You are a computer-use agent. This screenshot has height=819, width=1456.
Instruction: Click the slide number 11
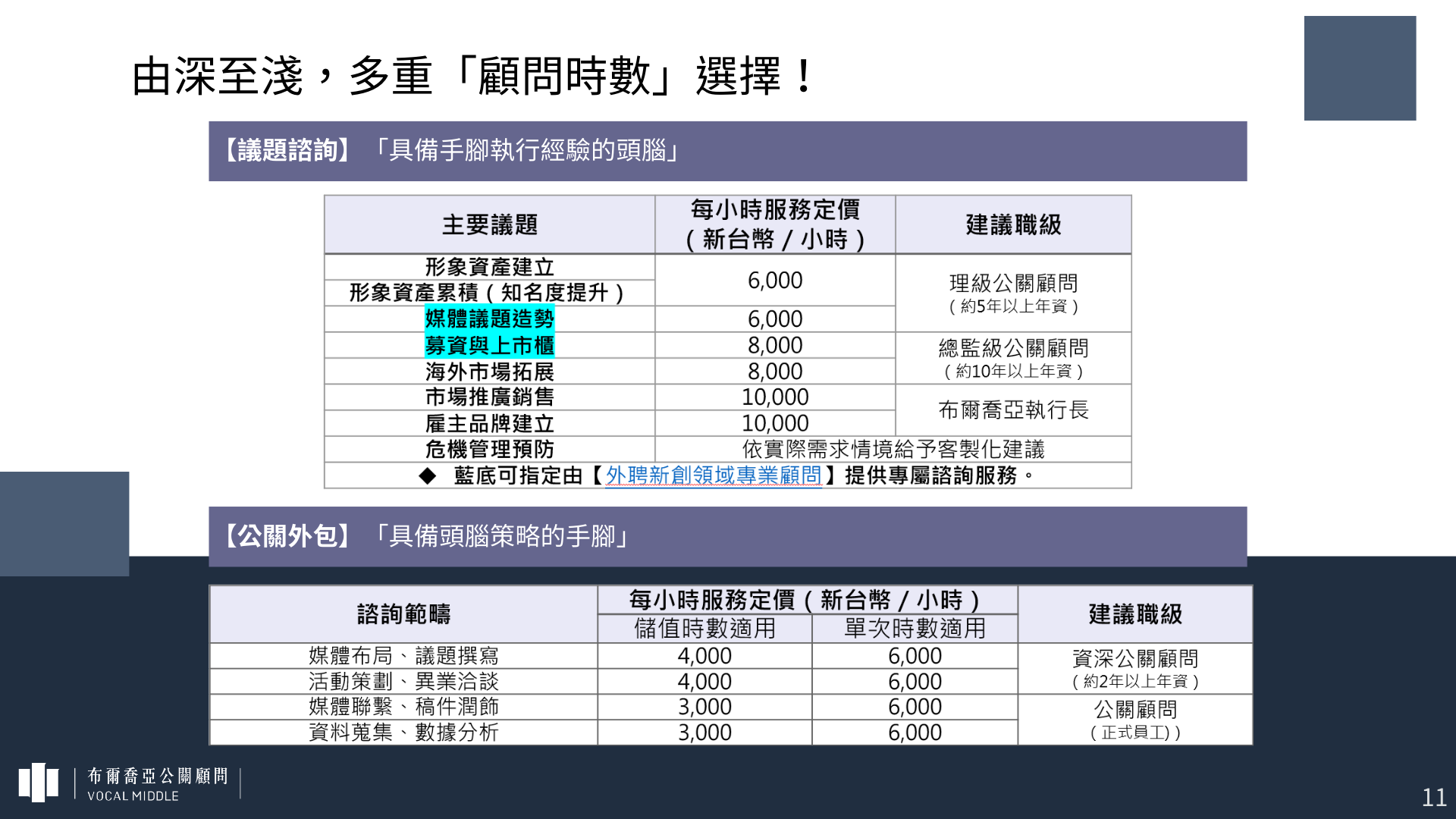tap(1433, 797)
